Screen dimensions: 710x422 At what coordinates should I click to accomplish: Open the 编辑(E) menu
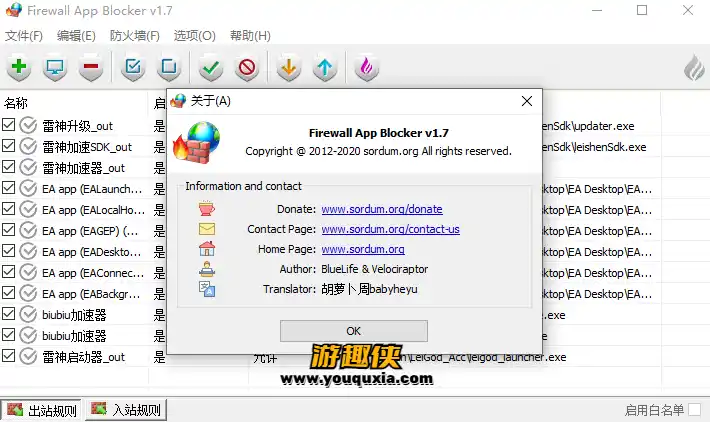pos(76,36)
